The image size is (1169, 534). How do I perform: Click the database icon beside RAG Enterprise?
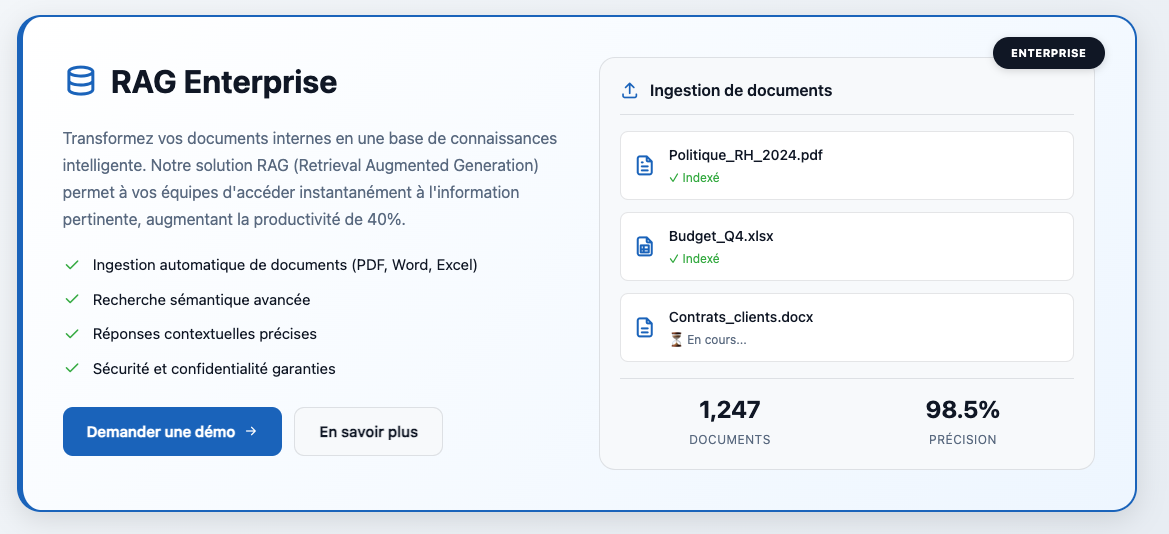coord(80,81)
